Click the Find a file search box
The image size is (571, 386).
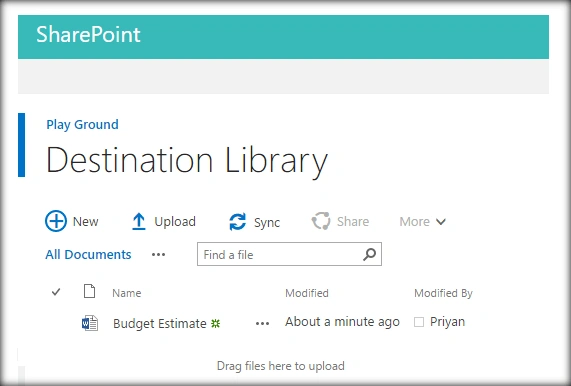[x=289, y=254]
